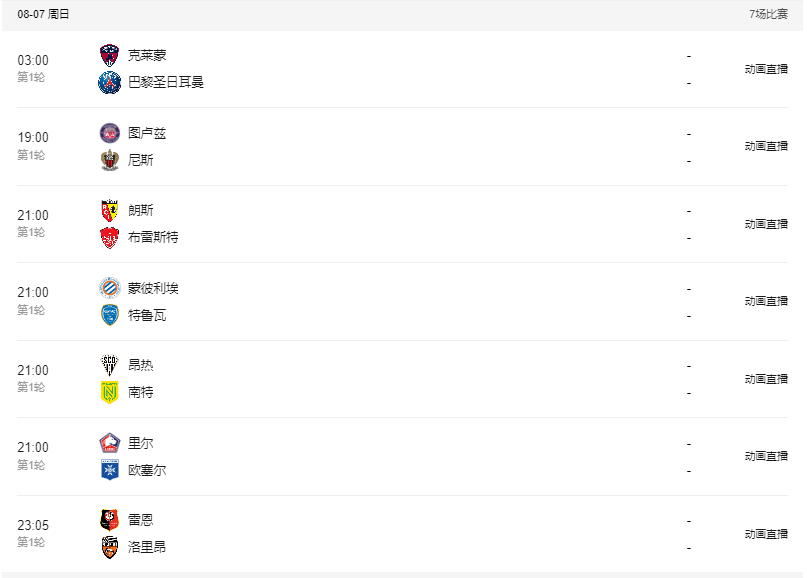The height and width of the screenshot is (578, 807).
Task: Open 动画直播 for 雷恩 vs 洛里昂
Action: [x=766, y=534]
